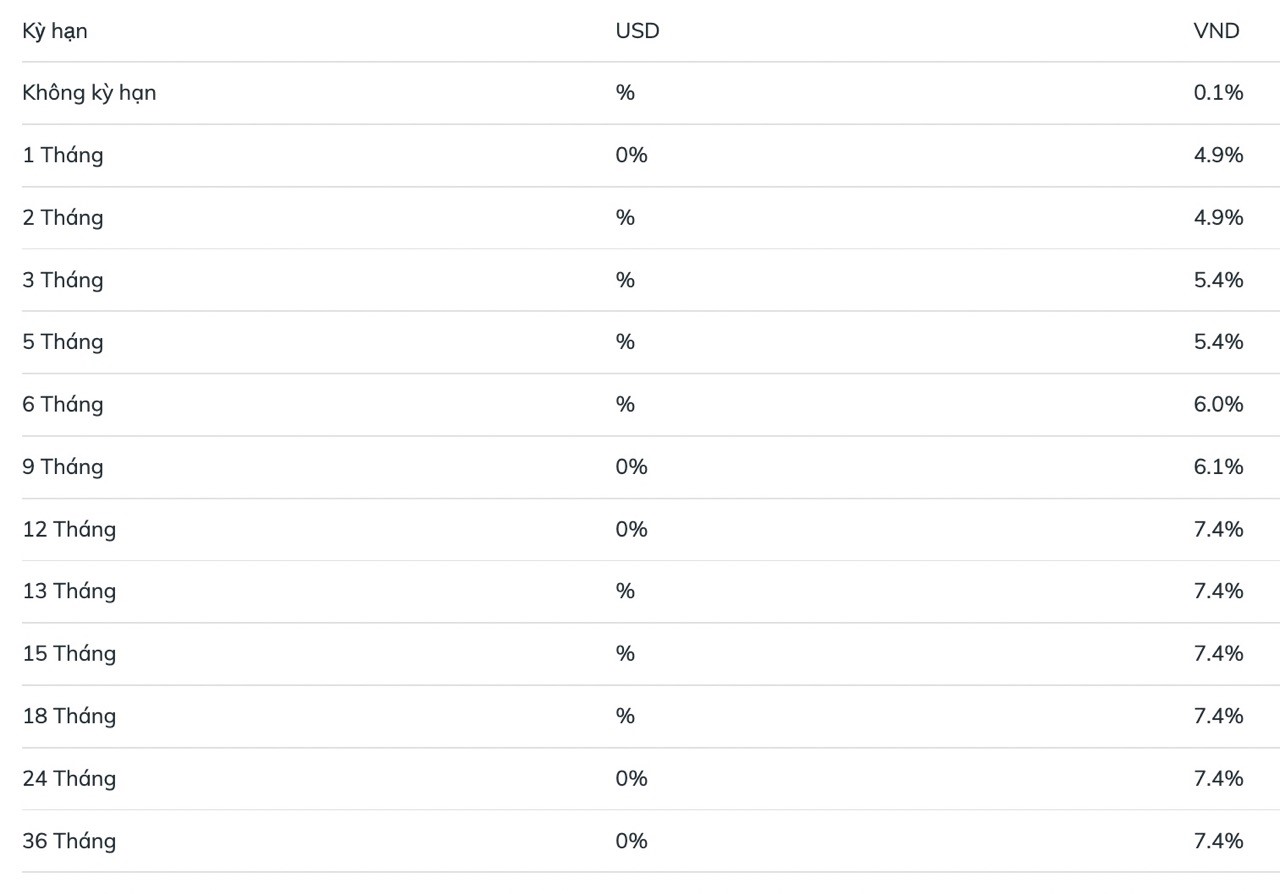1280x894 pixels.
Task: Click the 0.1% VND non-term rate
Action: coord(1218,93)
